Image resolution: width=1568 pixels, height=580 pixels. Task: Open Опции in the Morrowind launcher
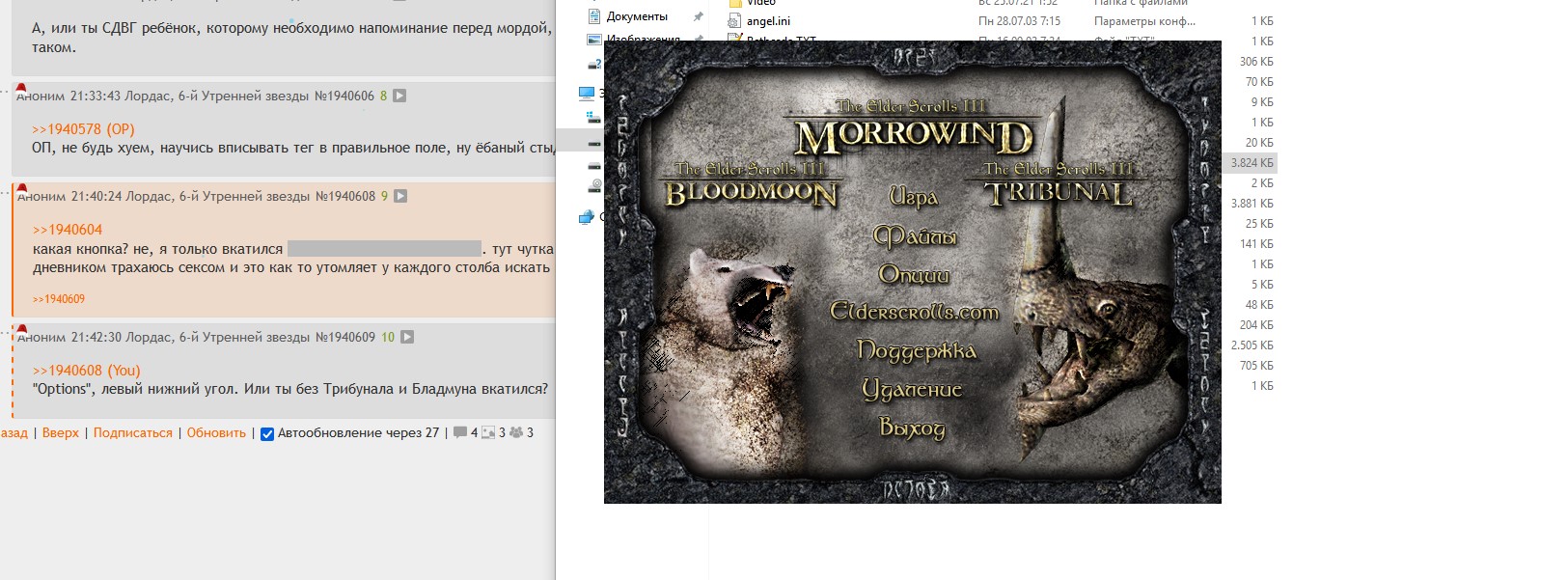click(914, 275)
